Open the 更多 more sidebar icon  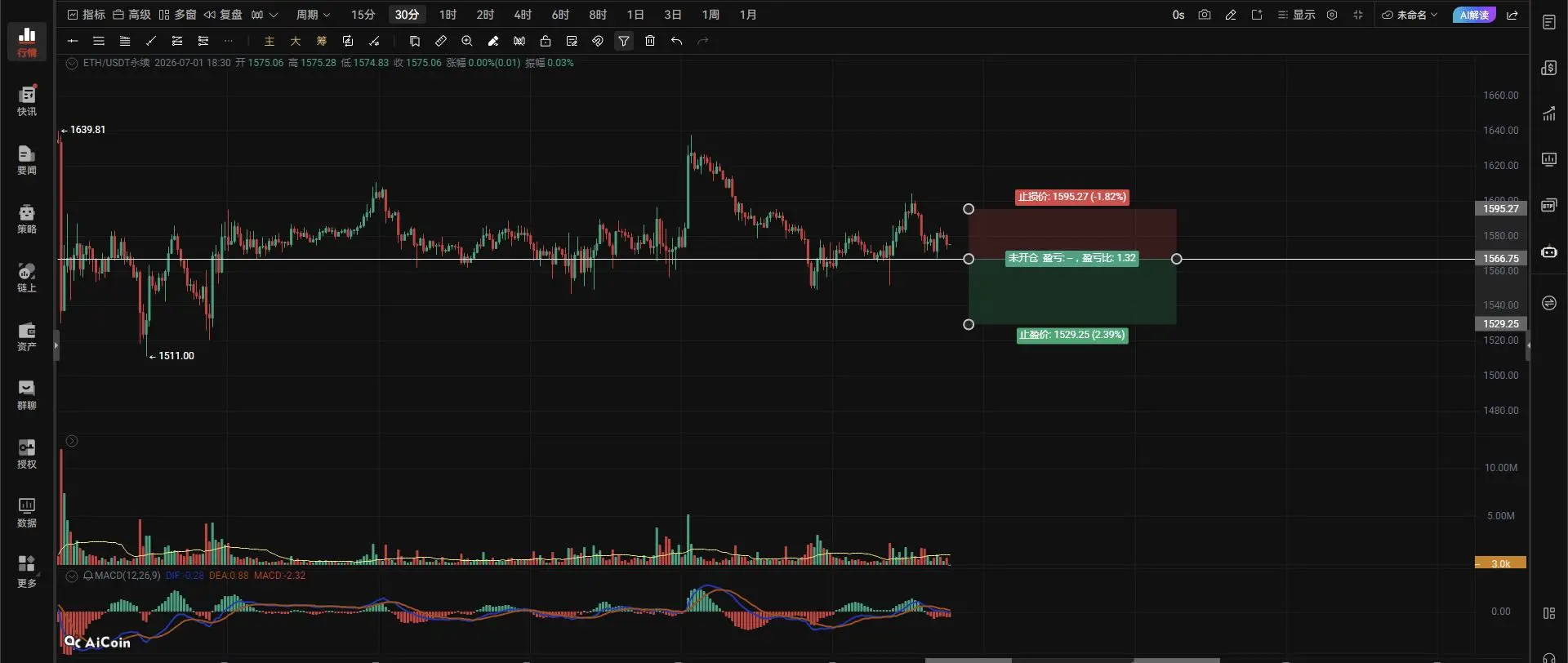click(x=27, y=572)
